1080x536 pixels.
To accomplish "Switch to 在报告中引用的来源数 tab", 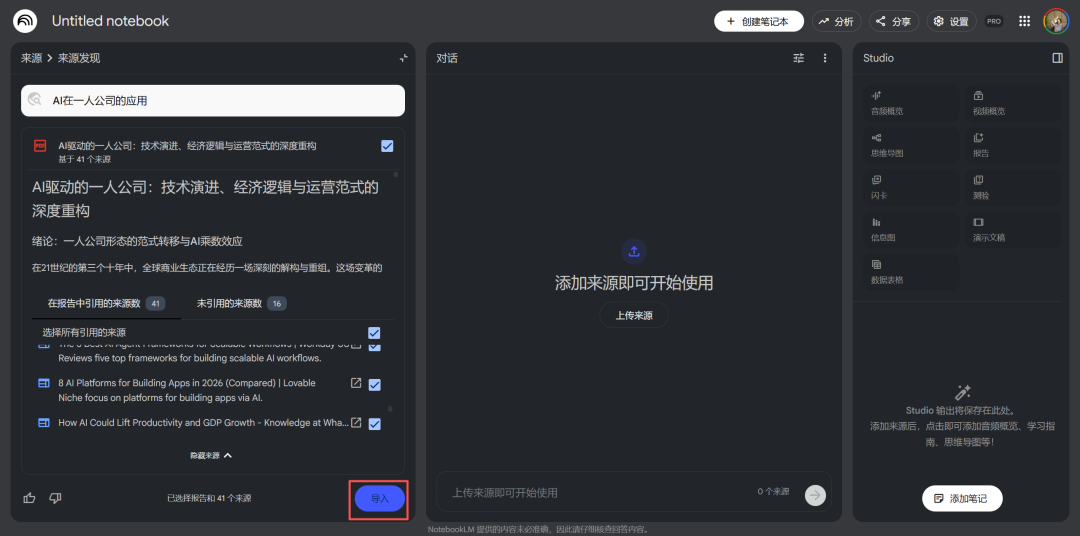I will coord(106,303).
